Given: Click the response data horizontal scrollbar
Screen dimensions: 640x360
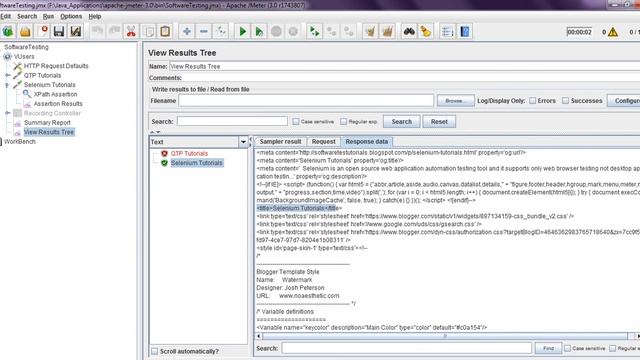Looking at the screenshot, I should click(x=445, y=336).
